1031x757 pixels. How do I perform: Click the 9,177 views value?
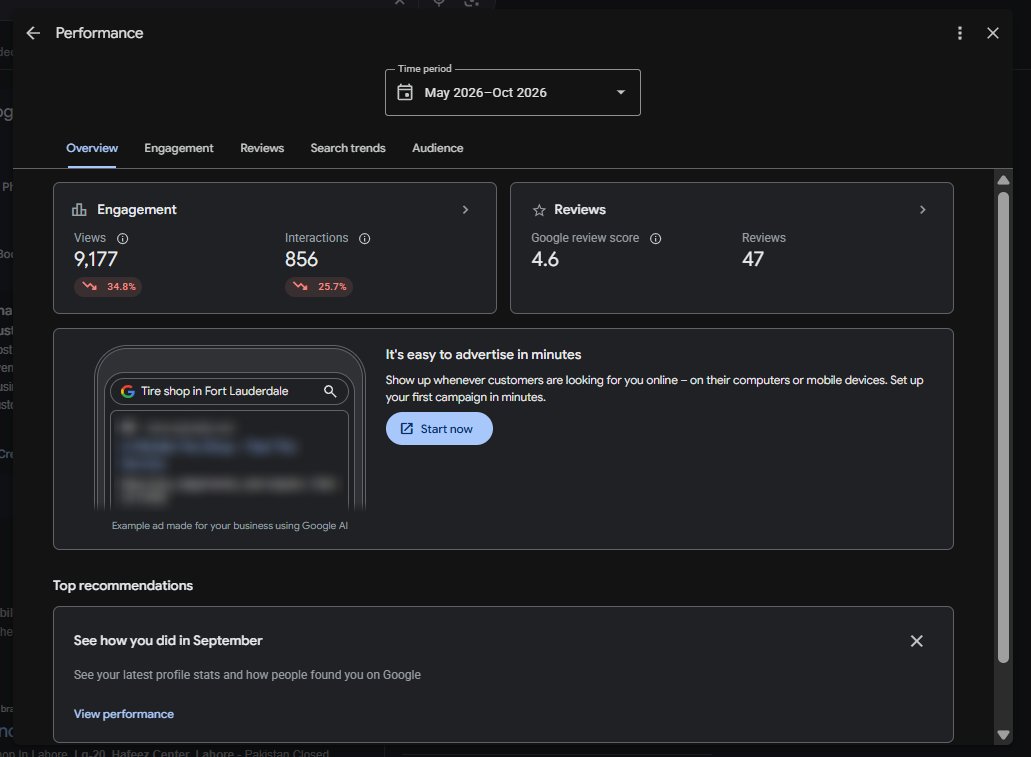point(95,259)
